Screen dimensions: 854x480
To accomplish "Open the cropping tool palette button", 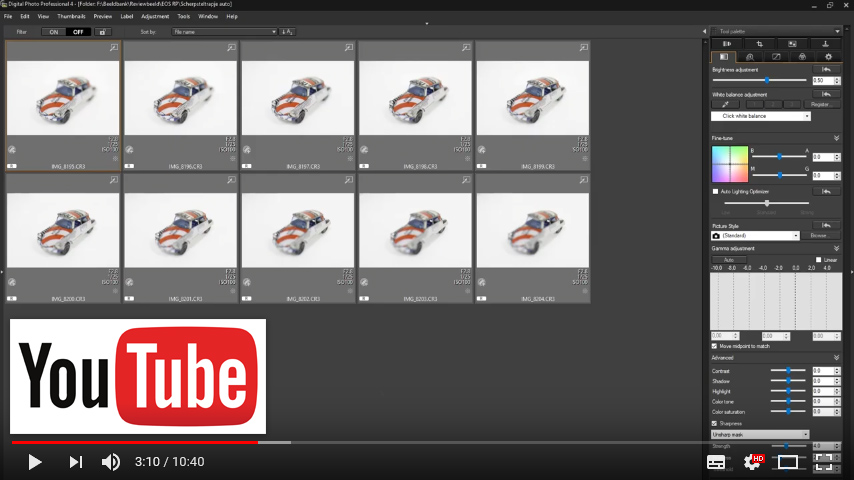I will coord(759,44).
